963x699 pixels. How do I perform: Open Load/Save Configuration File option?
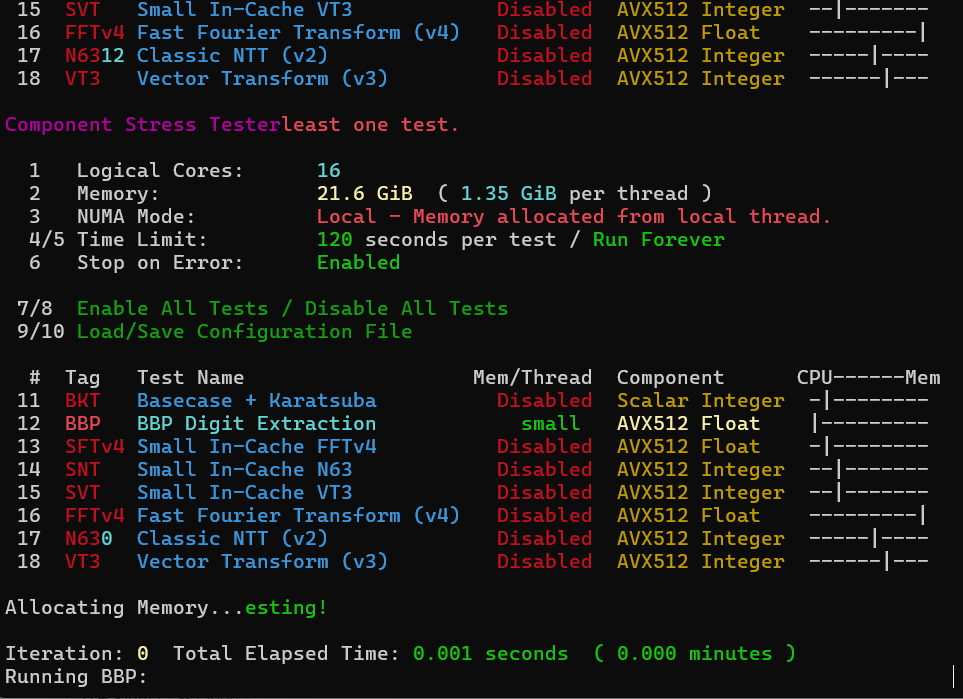244,332
